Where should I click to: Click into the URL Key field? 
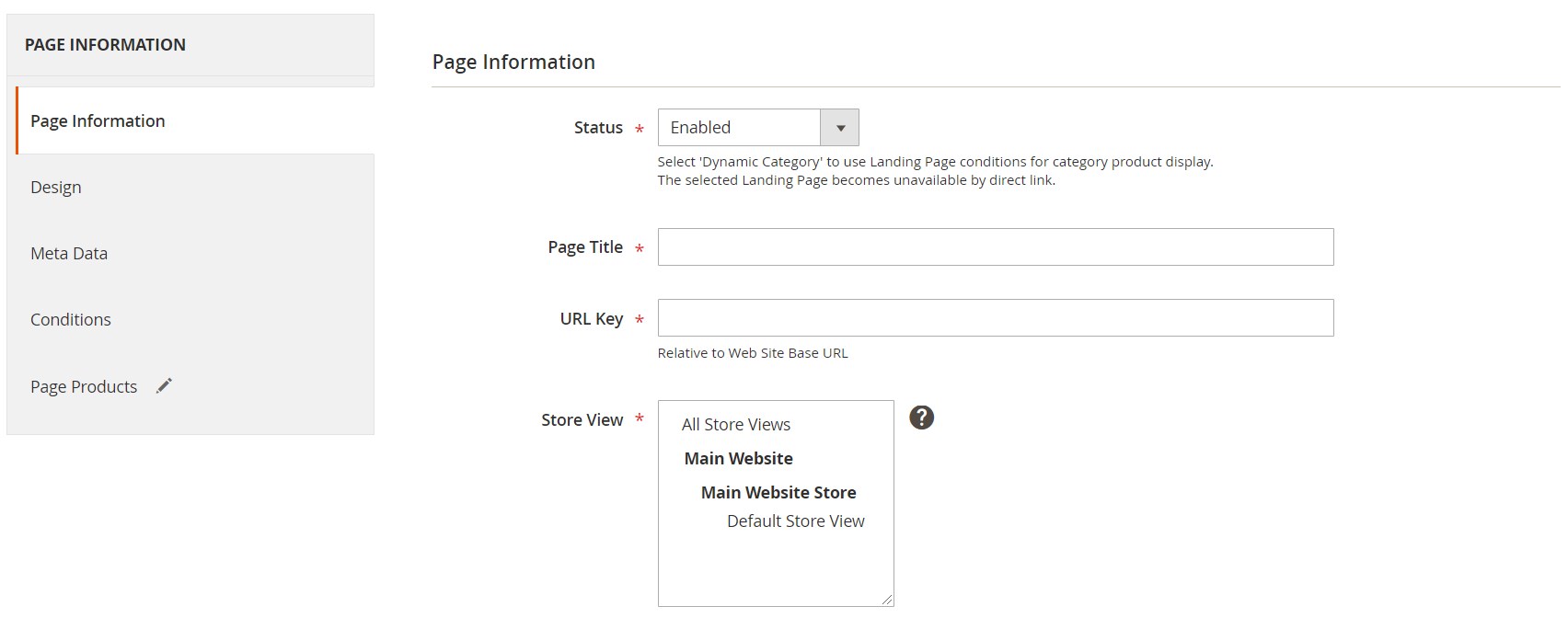pyautogui.click(x=996, y=317)
